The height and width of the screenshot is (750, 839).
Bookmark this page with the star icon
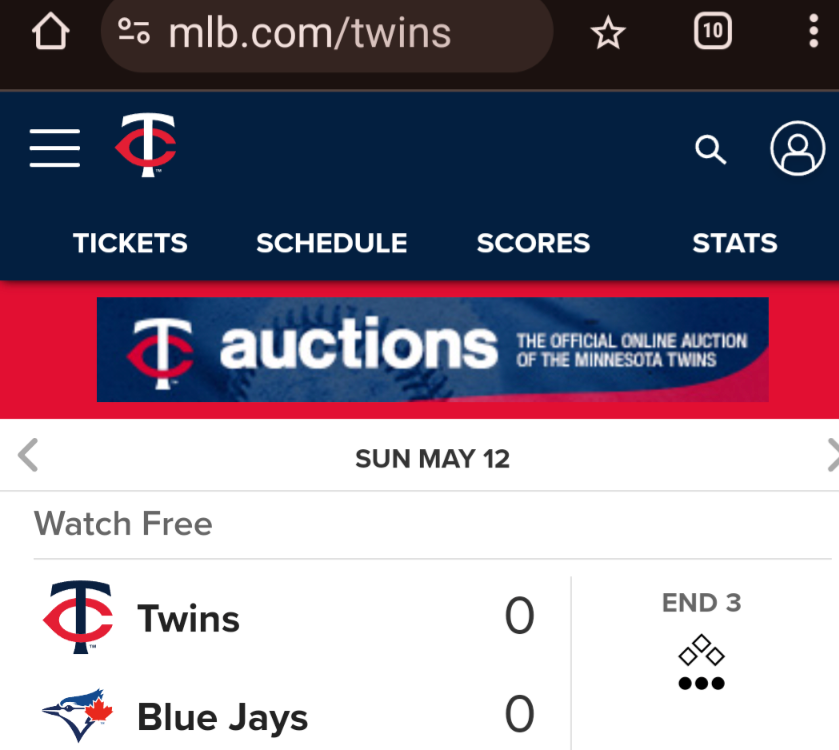pyautogui.click(x=607, y=33)
